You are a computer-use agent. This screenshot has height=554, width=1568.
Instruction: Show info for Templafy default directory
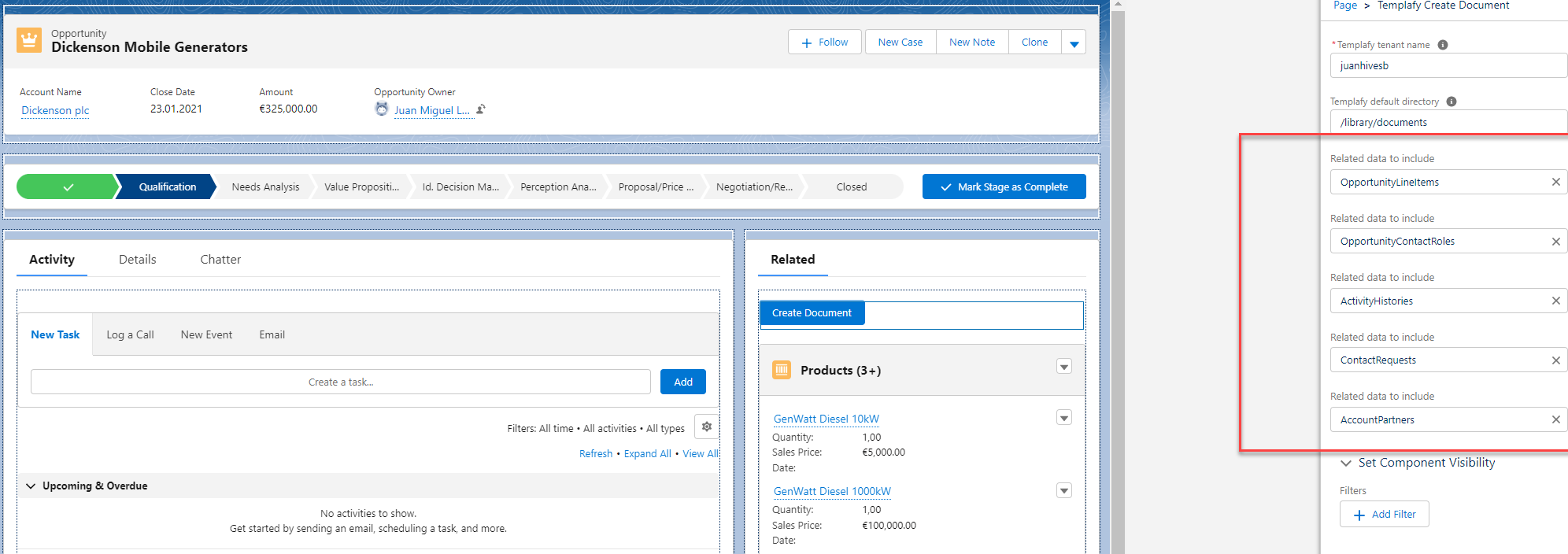(x=1452, y=102)
